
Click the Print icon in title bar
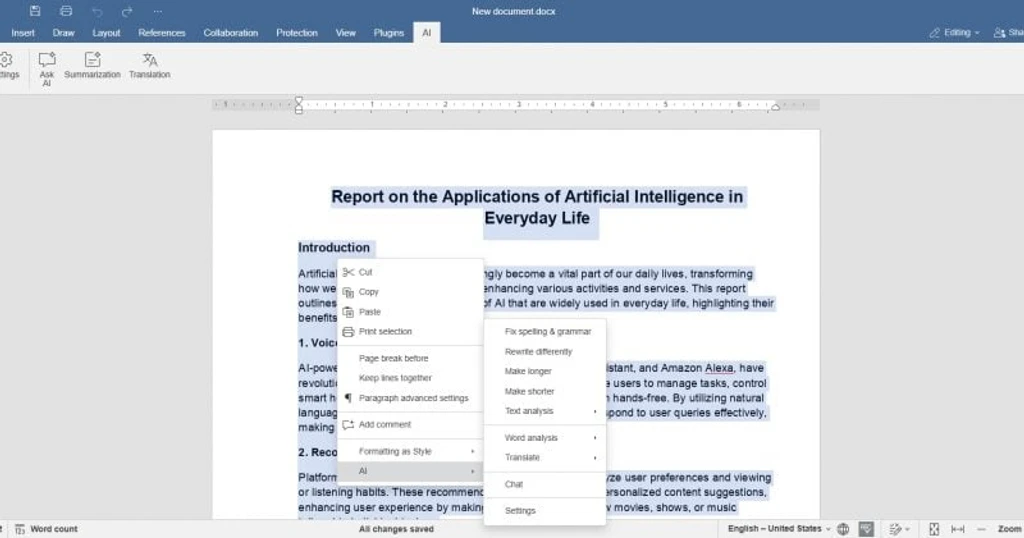click(66, 11)
